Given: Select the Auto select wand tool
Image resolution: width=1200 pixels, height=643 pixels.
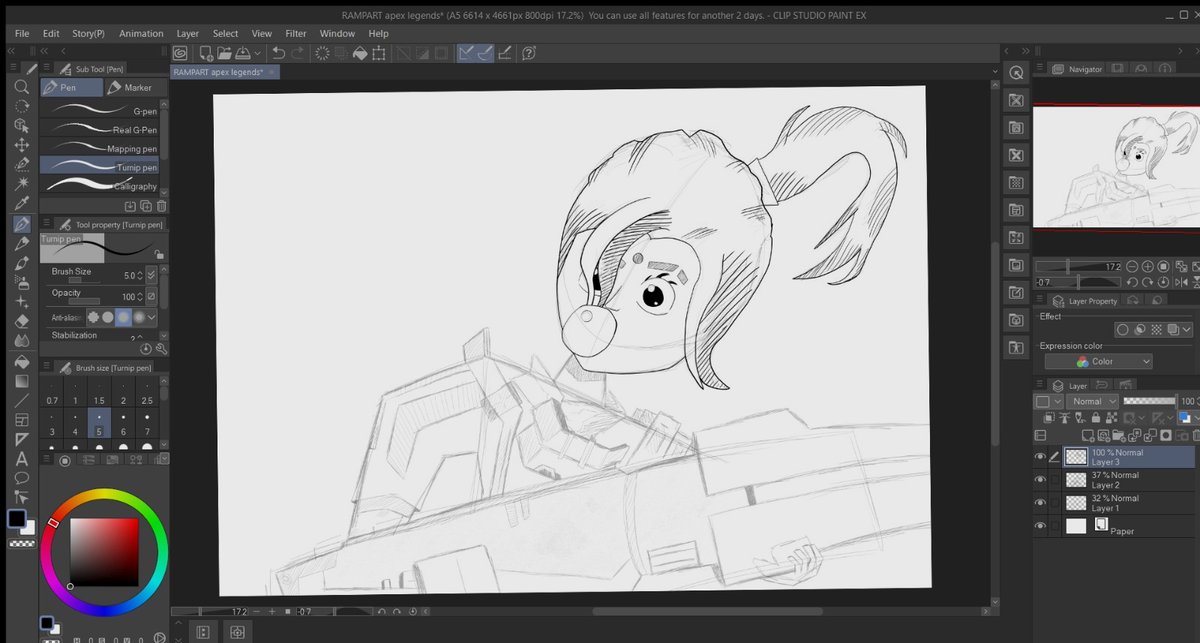Looking at the screenshot, I should tap(21, 184).
